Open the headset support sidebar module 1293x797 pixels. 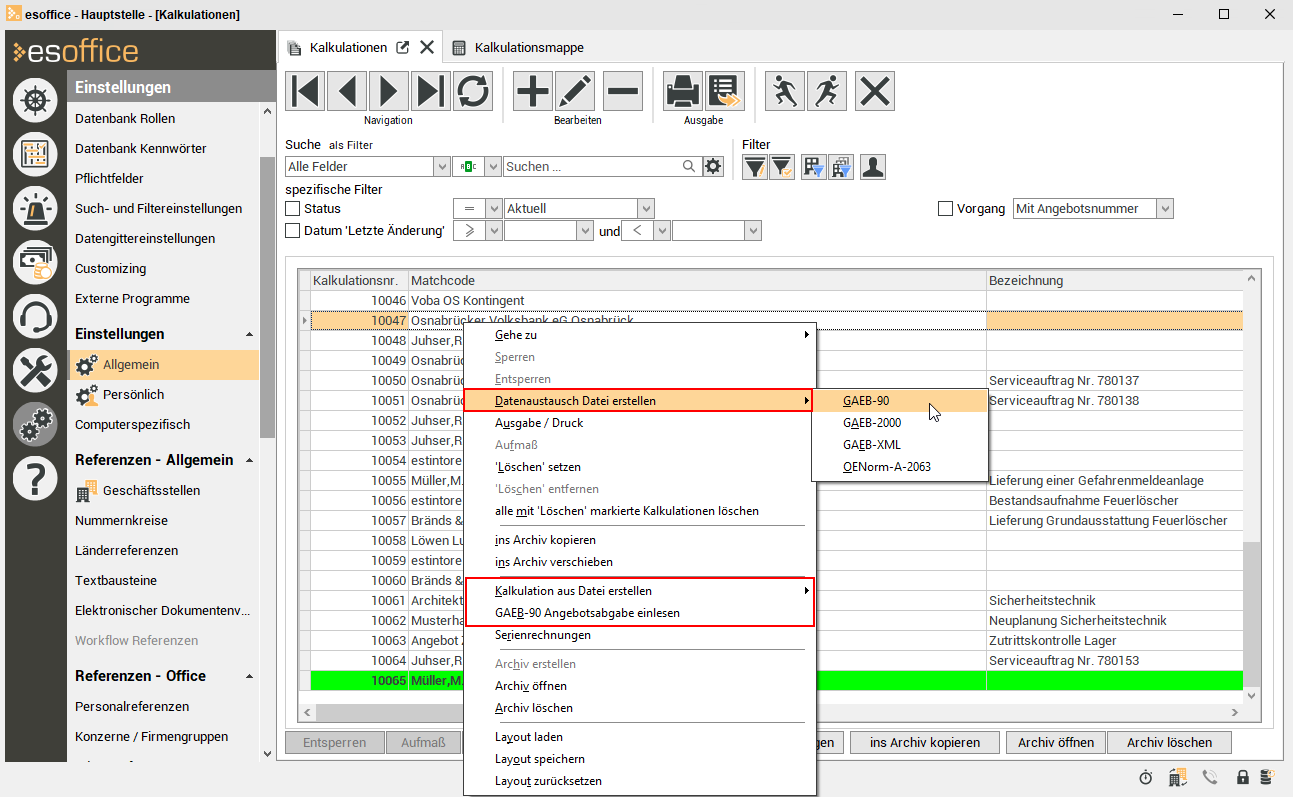click(x=35, y=316)
